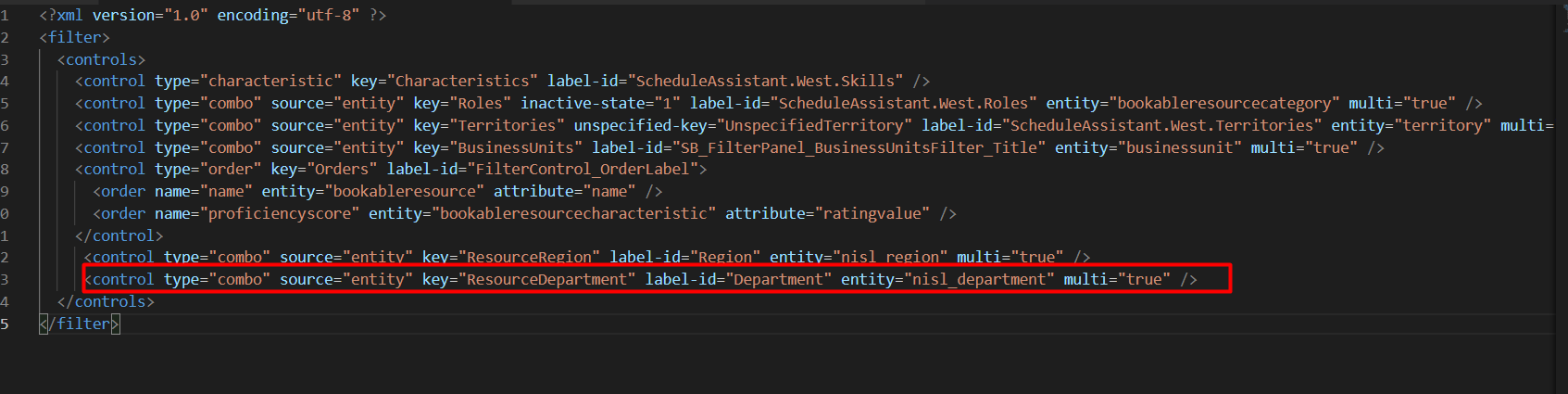Place cursor on proficiencyscore order name

(x=280, y=214)
